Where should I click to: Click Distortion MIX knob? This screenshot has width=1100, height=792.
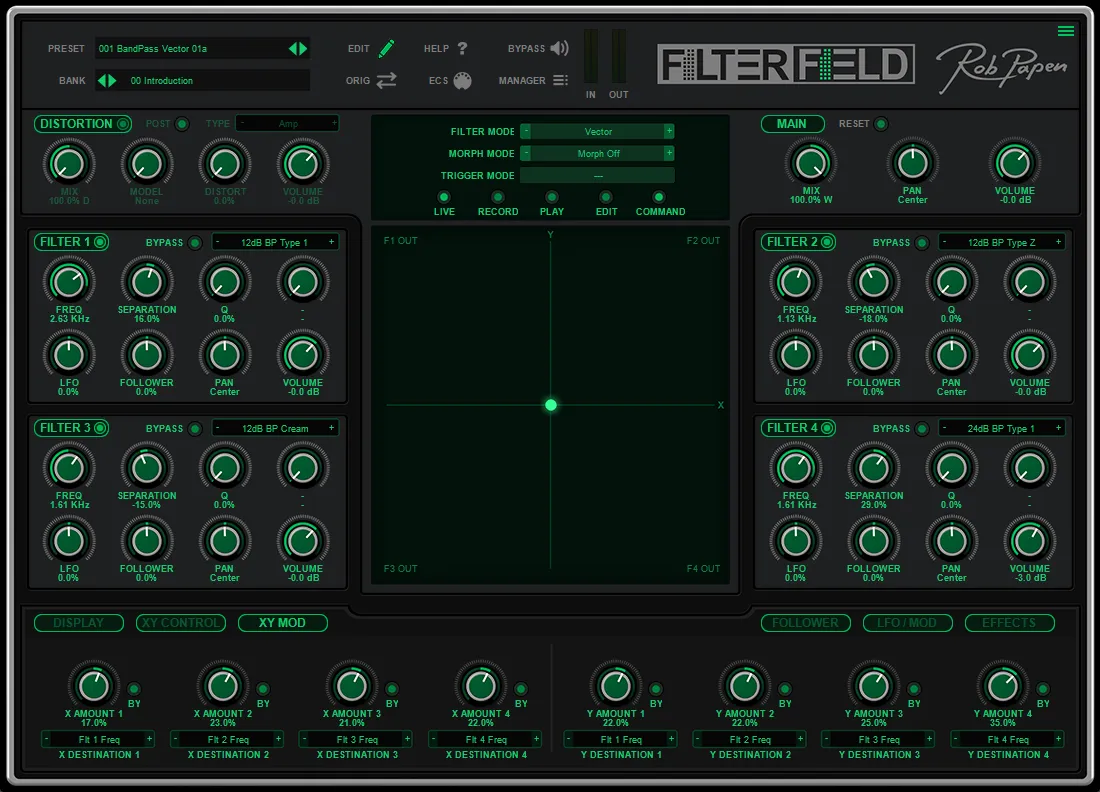(69, 164)
